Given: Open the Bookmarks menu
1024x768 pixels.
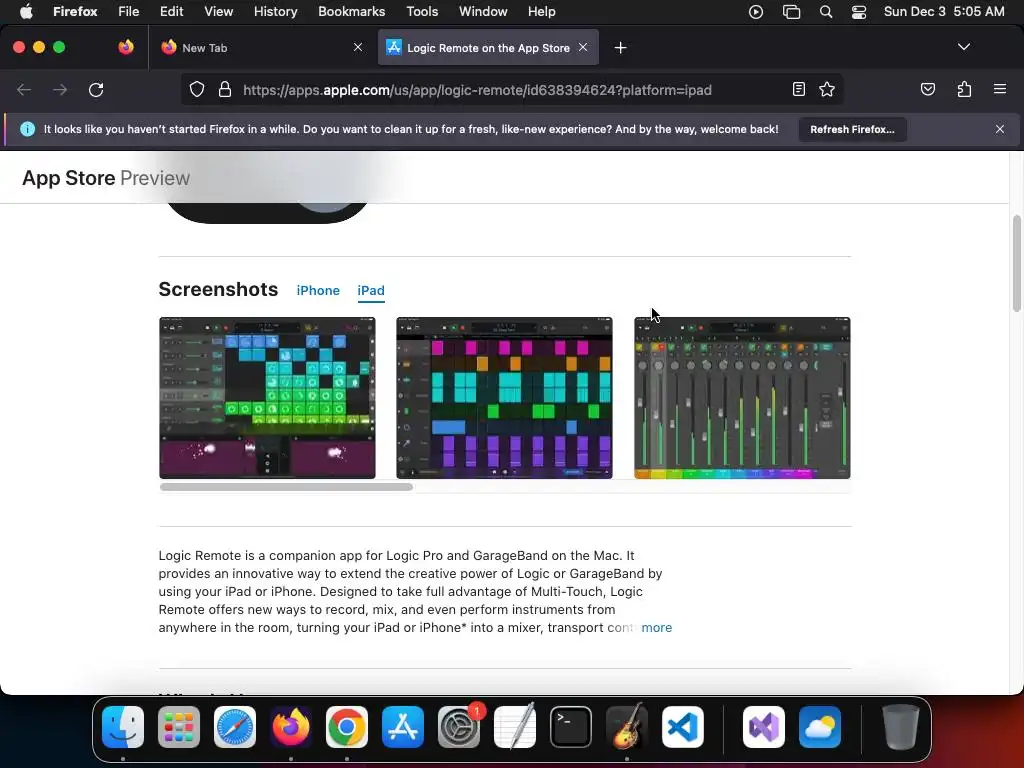Looking at the screenshot, I should 351,12.
